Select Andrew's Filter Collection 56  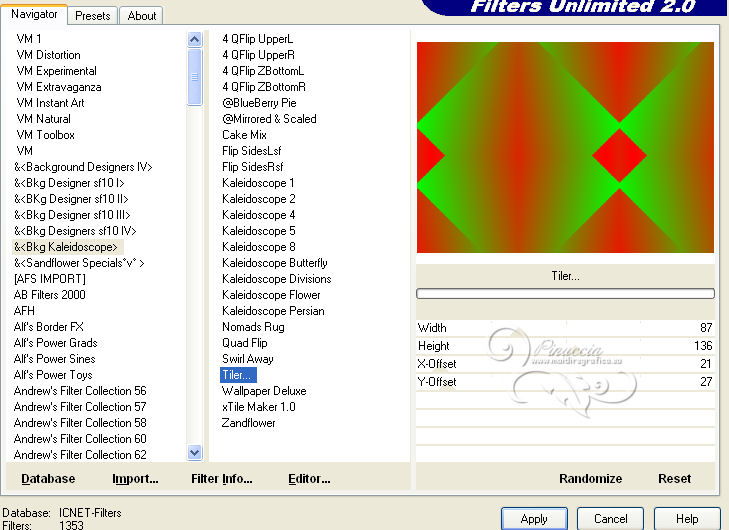click(80, 391)
